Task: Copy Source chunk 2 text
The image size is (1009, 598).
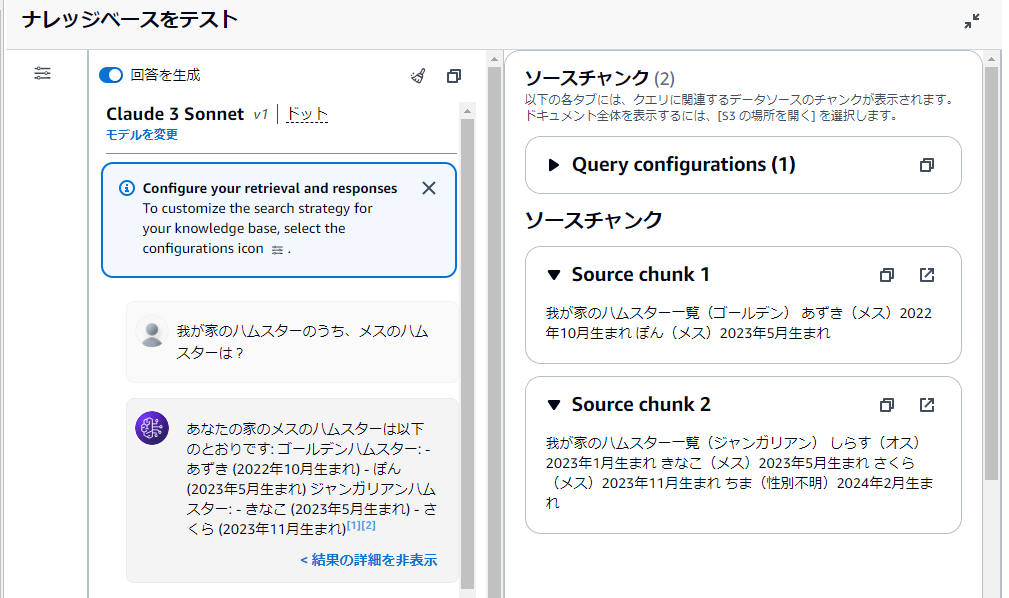Action: 887,405
